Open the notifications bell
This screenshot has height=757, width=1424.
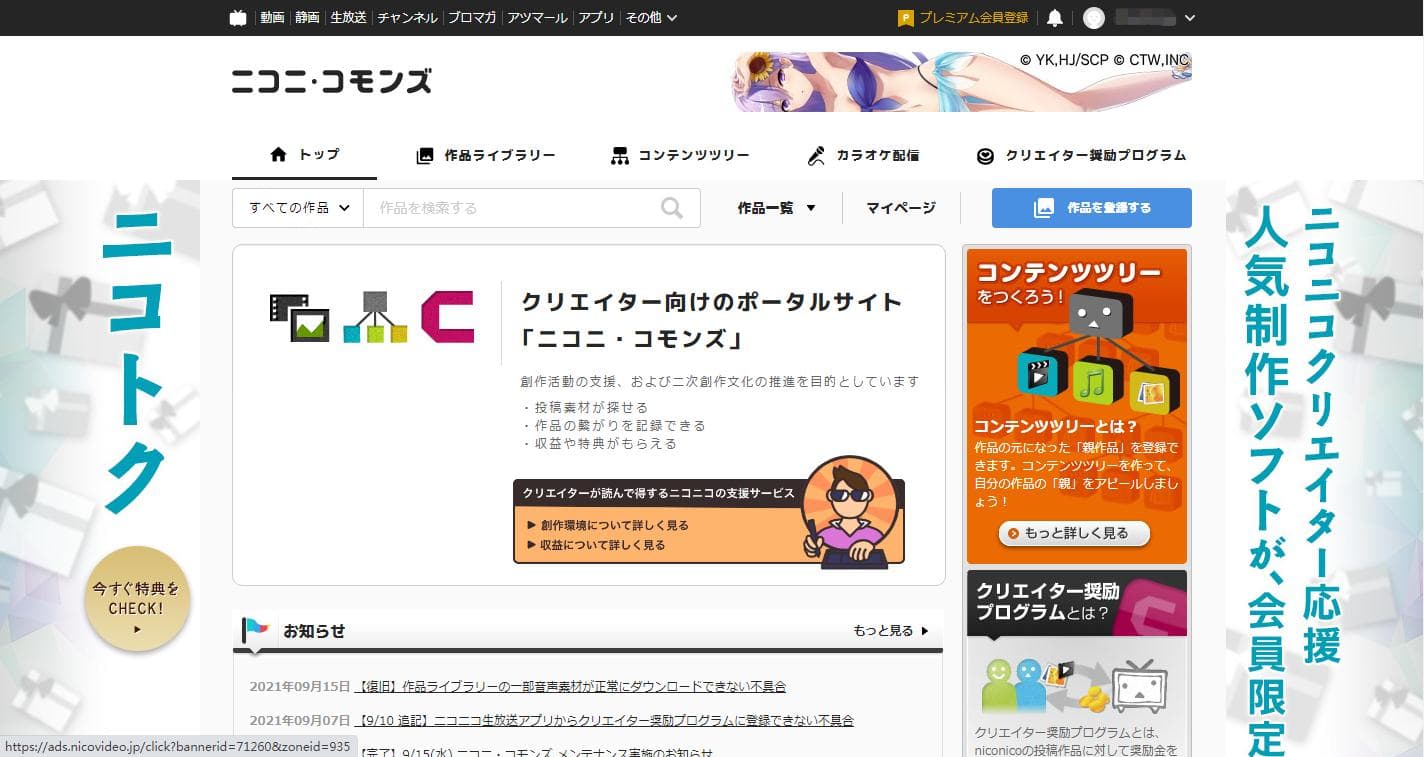1055,17
